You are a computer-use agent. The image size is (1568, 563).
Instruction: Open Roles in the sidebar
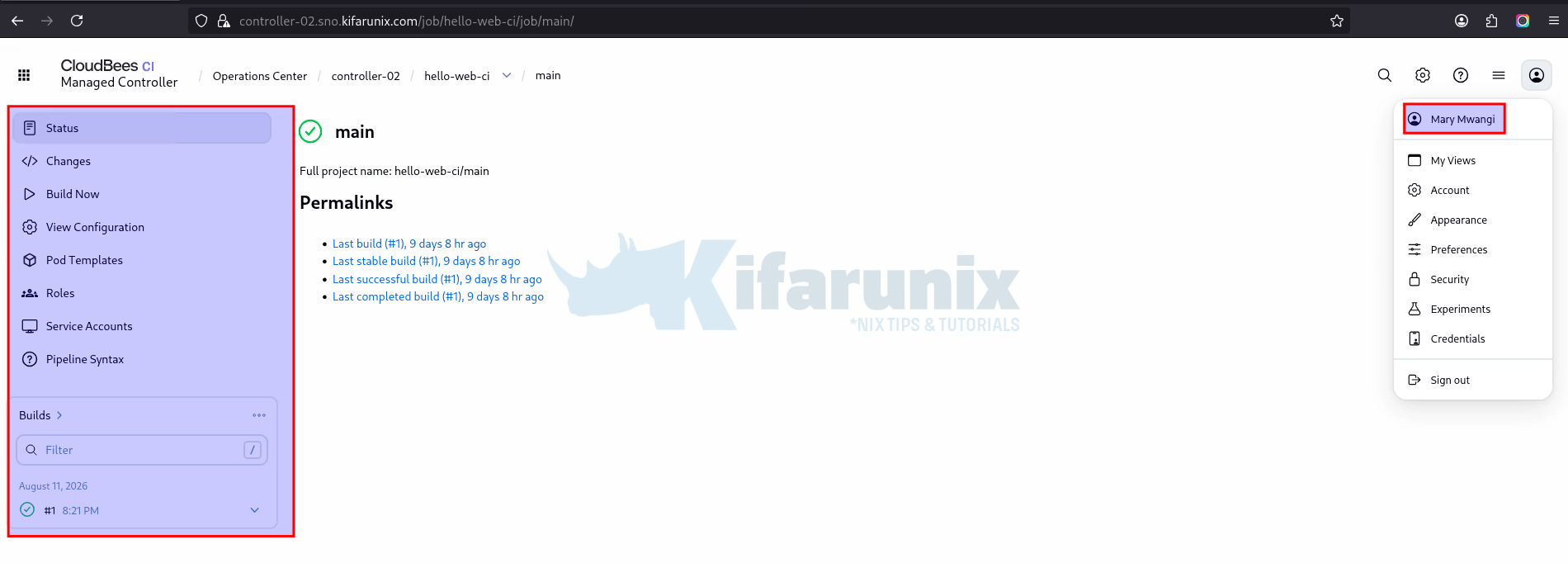pyautogui.click(x=142, y=293)
